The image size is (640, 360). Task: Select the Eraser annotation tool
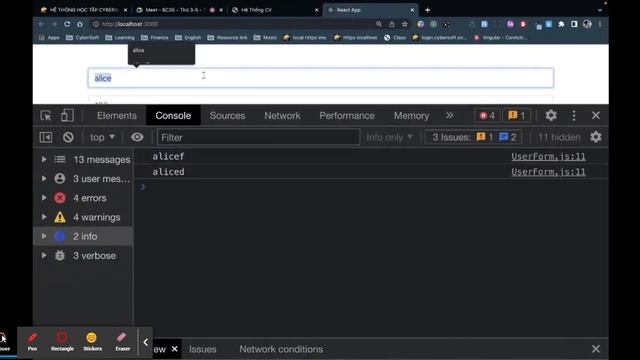(x=122, y=342)
